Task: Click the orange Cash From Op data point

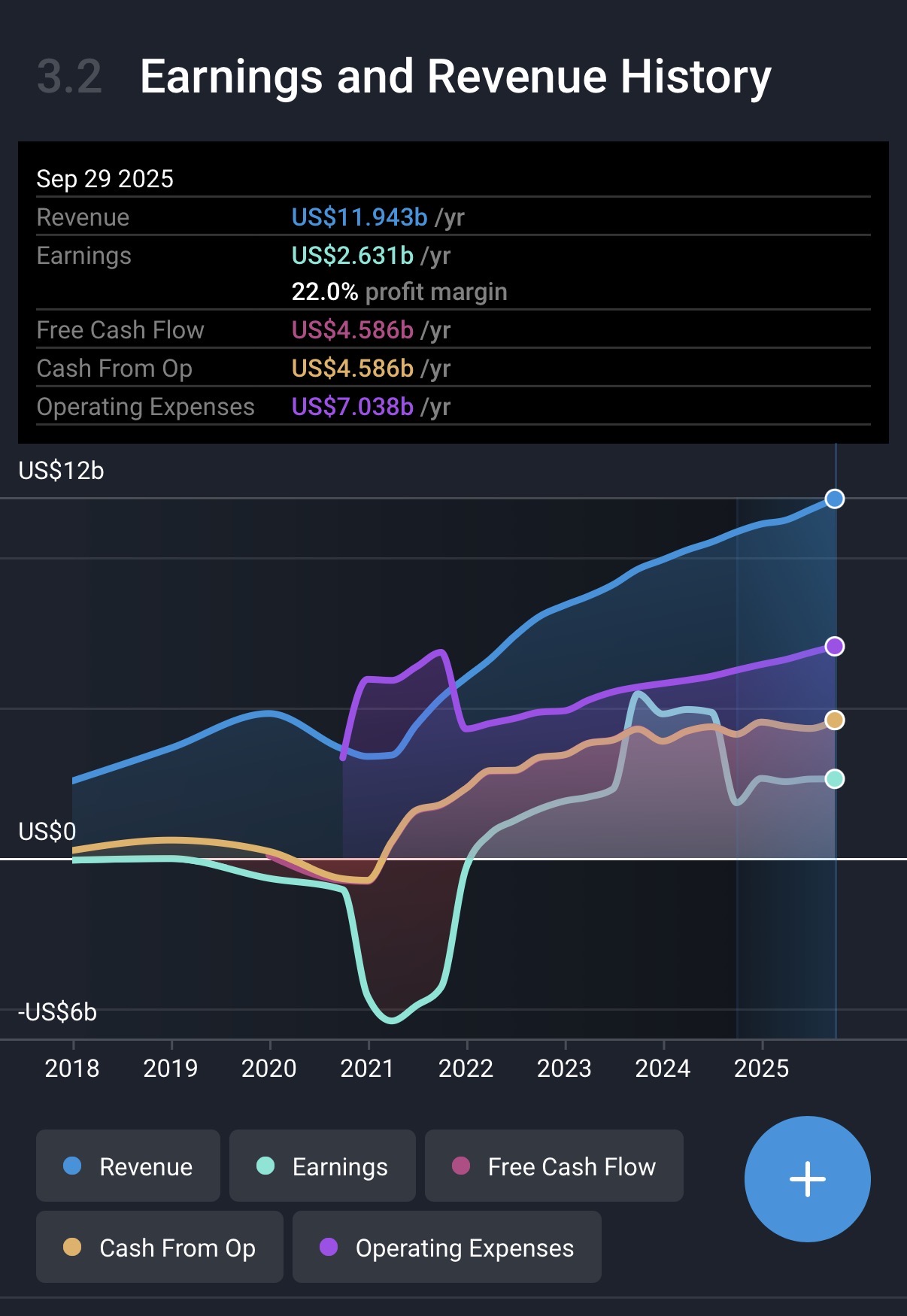Action: point(834,720)
